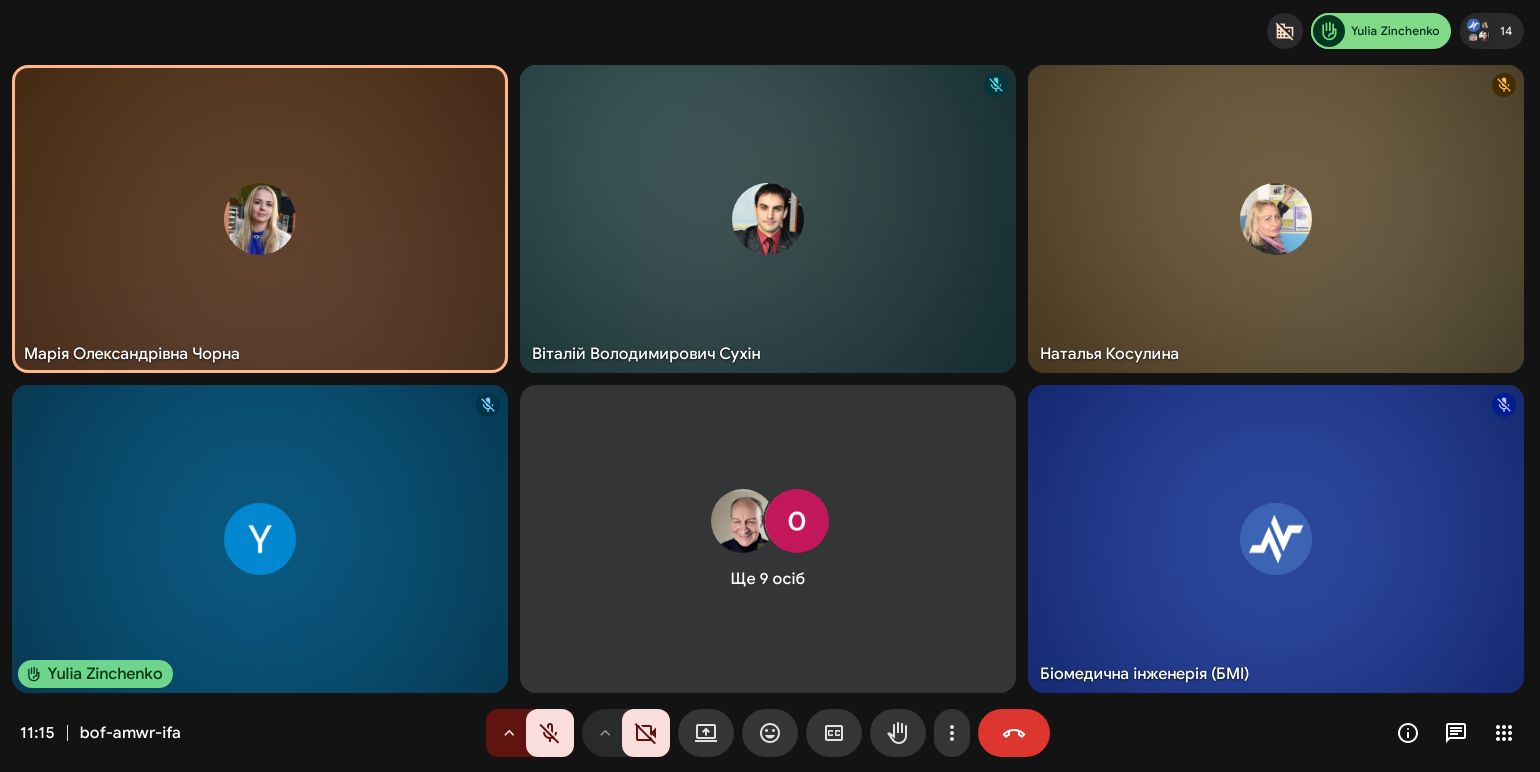Open the 'Ще 9 осіб' tile
Viewport: 1540px width, 772px height.
click(768, 539)
